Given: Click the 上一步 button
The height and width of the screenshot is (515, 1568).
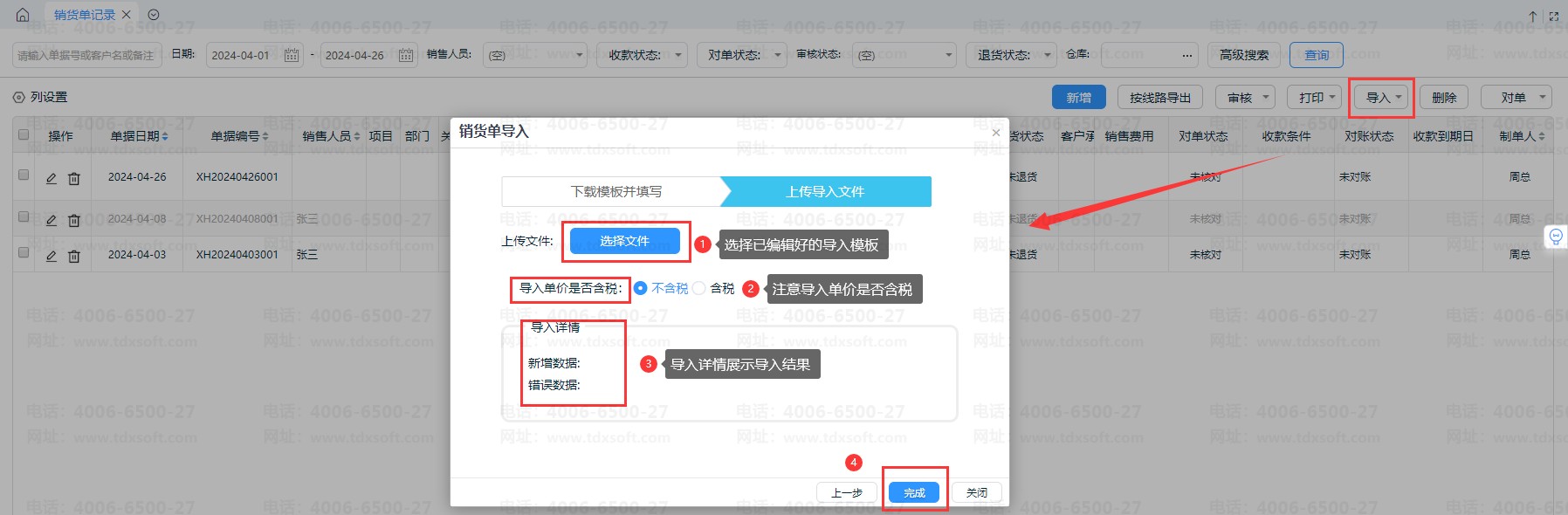Looking at the screenshot, I should (x=847, y=493).
